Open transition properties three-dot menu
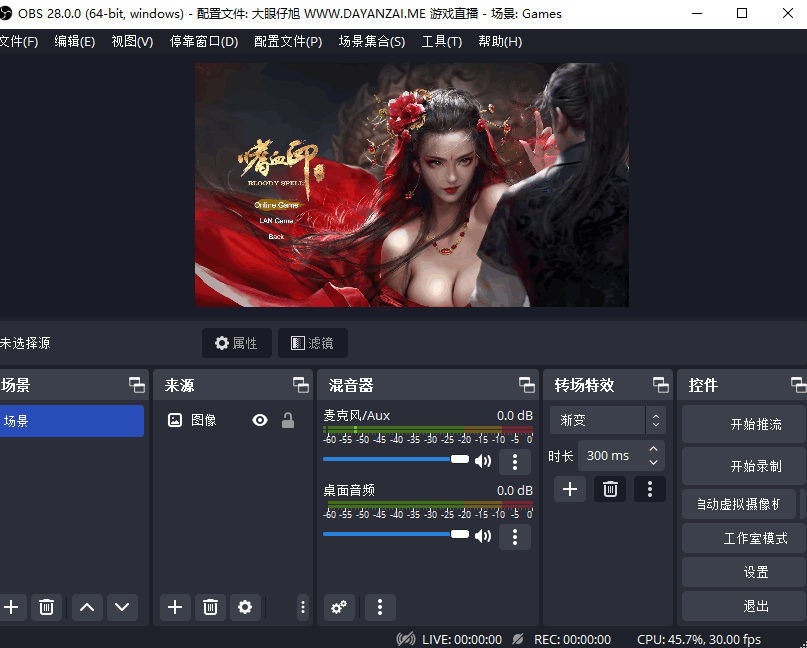Screen dimensions: 807x648 (x=650, y=489)
